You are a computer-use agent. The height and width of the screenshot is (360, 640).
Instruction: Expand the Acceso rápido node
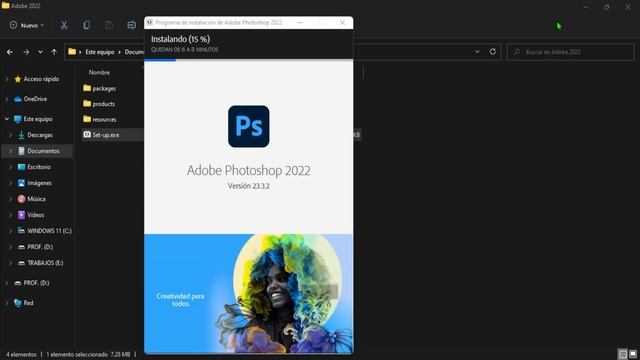[7, 79]
